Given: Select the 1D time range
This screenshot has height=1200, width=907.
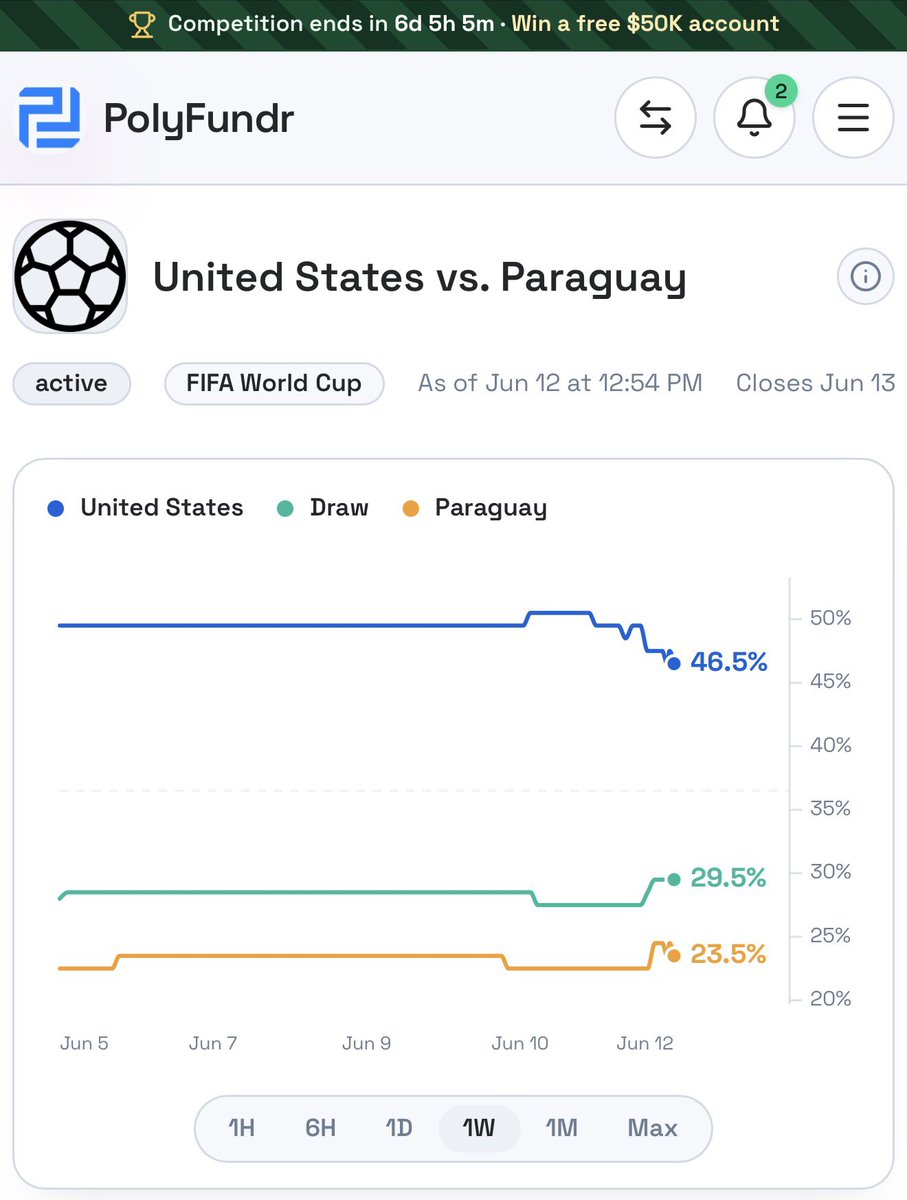Looking at the screenshot, I should tap(399, 1128).
